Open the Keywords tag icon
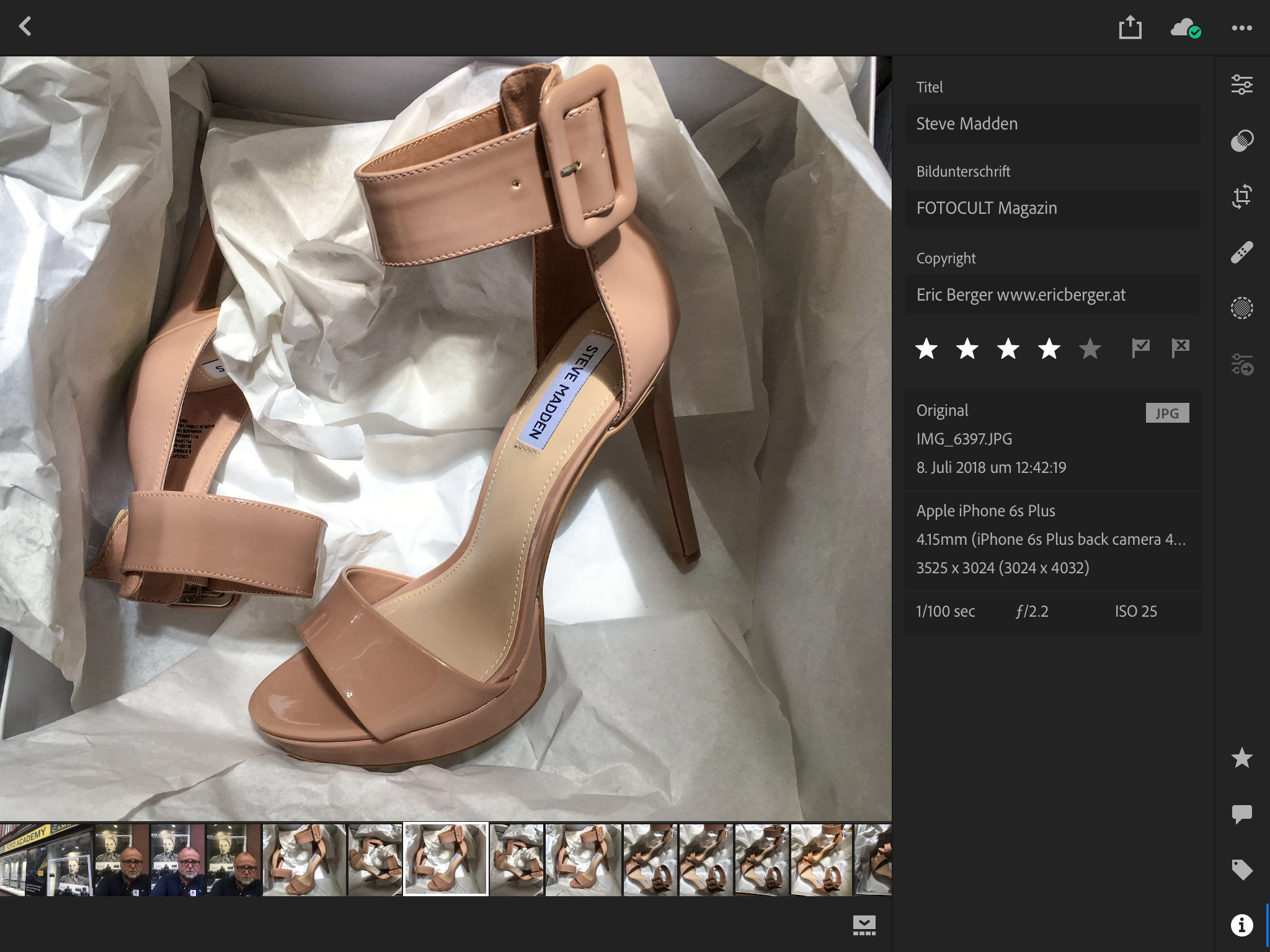The height and width of the screenshot is (952, 1270). point(1241,870)
